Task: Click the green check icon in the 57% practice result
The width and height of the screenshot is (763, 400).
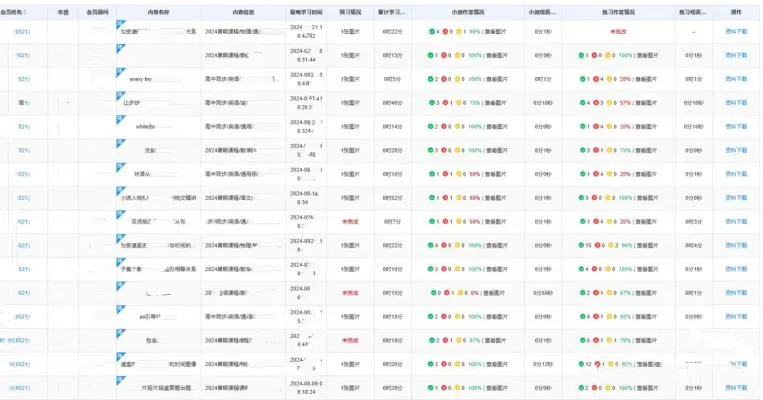Action: (582, 103)
